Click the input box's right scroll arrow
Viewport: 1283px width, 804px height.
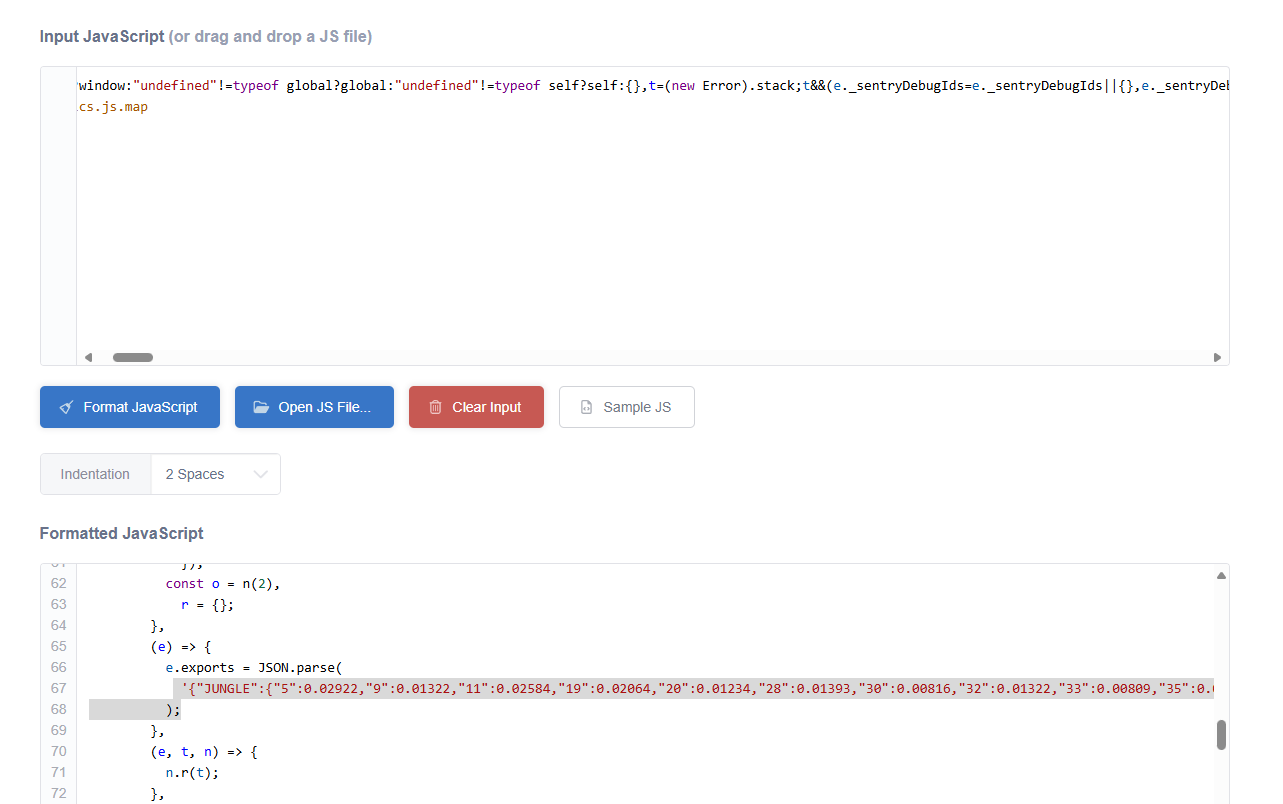1217,357
